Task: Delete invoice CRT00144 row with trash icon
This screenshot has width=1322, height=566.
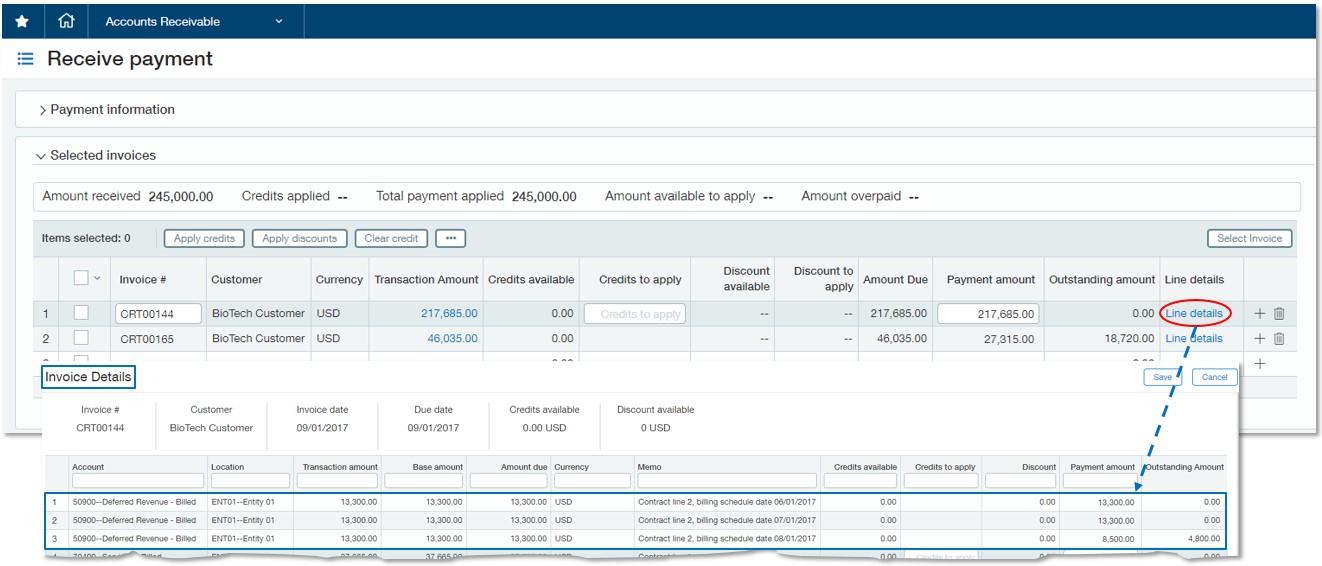Action: click(1279, 314)
